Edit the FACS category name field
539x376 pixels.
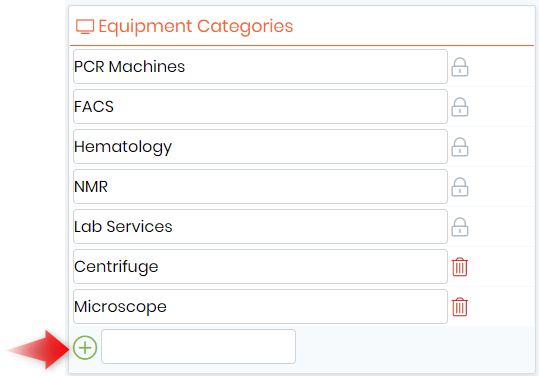point(260,107)
